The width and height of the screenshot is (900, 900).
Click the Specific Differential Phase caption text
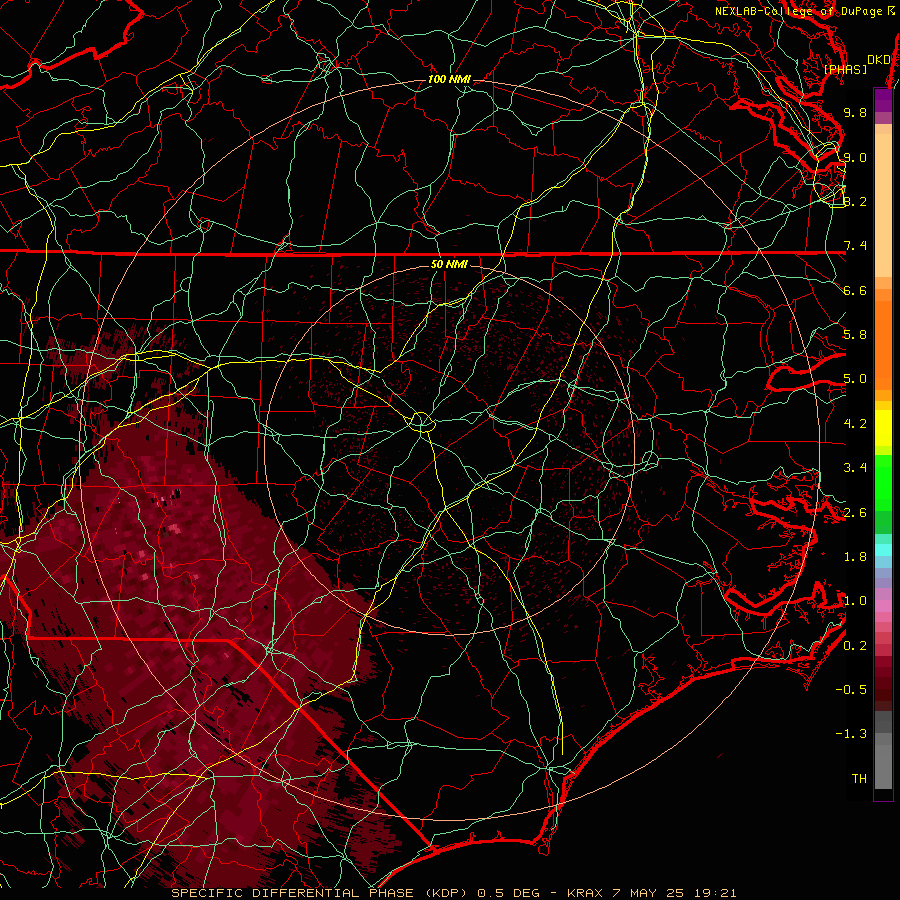coord(454,893)
